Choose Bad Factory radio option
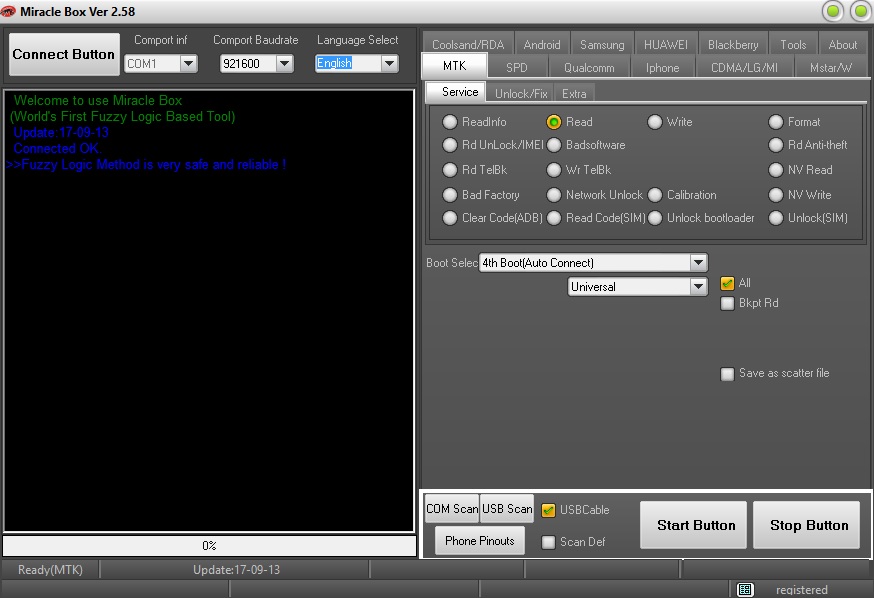 pos(449,195)
